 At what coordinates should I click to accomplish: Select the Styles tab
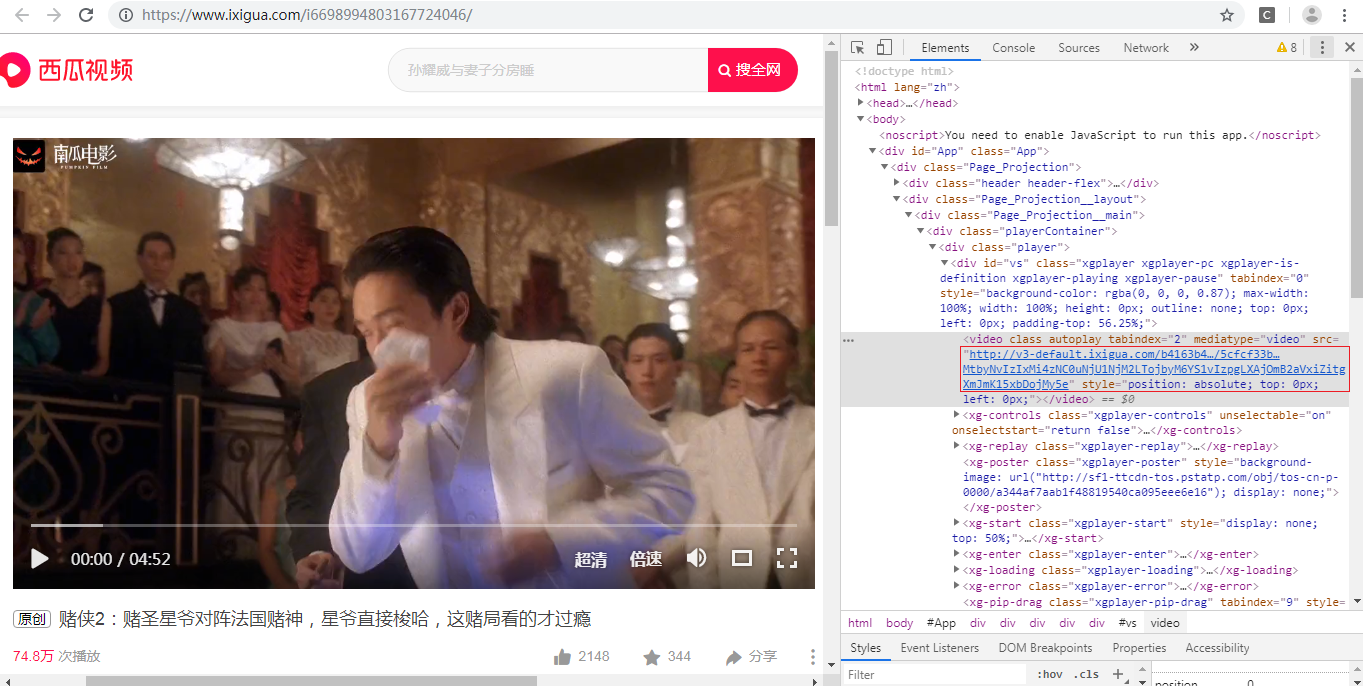[x=865, y=648]
